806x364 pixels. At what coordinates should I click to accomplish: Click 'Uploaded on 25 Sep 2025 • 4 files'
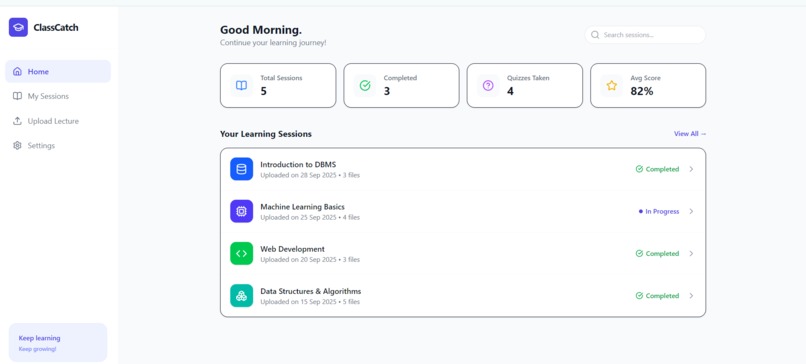point(310,217)
